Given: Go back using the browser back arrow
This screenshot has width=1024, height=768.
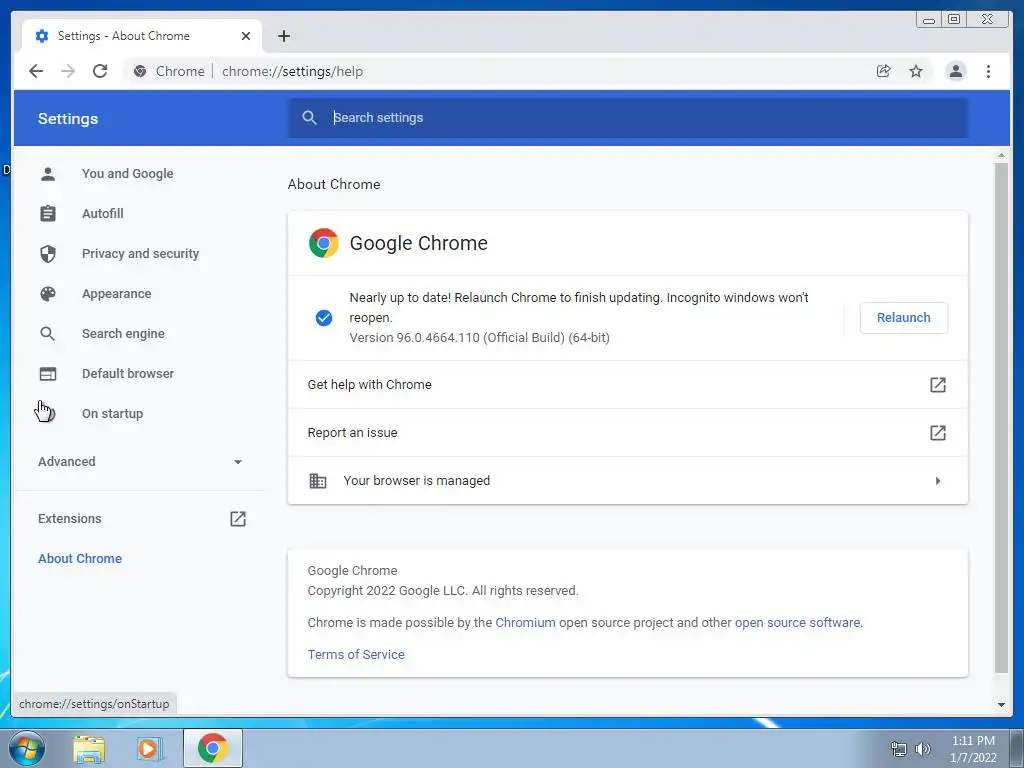Looking at the screenshot, I should [x=36, y=71].
